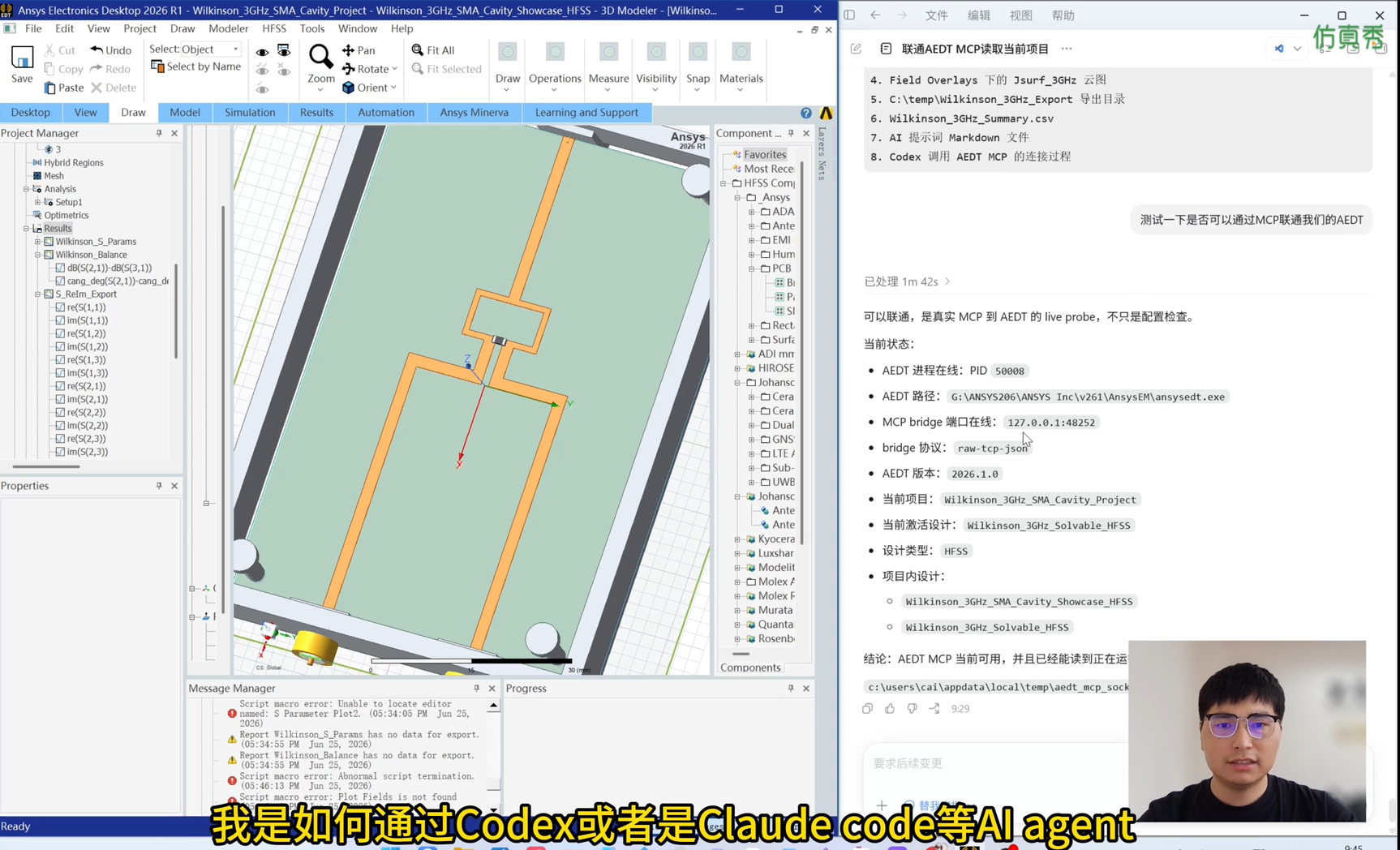The width and height of the screenshot is (1400, 850).
Task: Select the Favorites library folder
Action: (765, 154)
